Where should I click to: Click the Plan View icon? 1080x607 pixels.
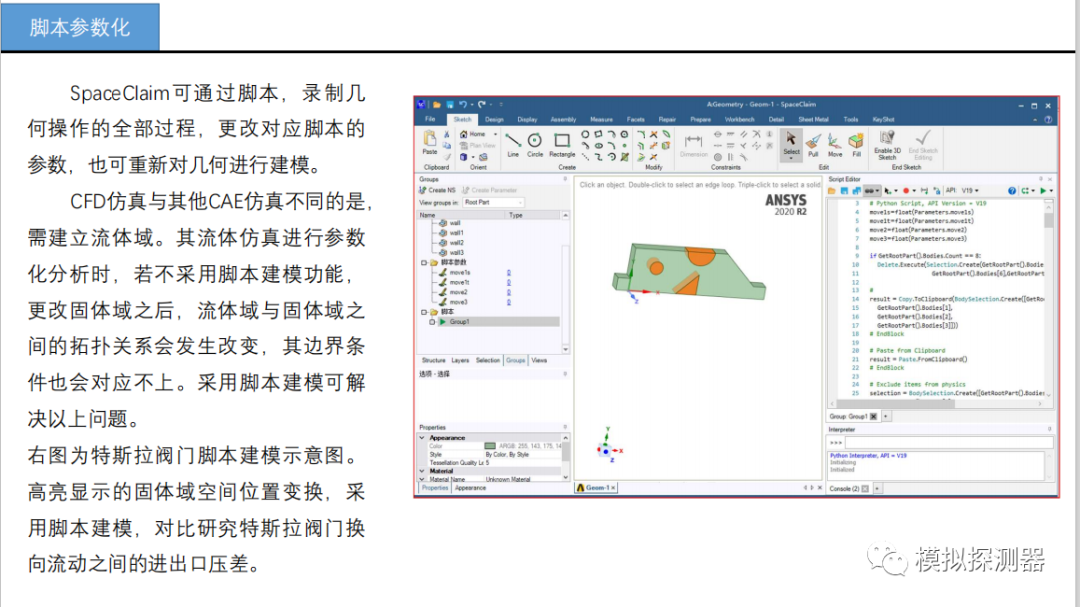(464, 145)
